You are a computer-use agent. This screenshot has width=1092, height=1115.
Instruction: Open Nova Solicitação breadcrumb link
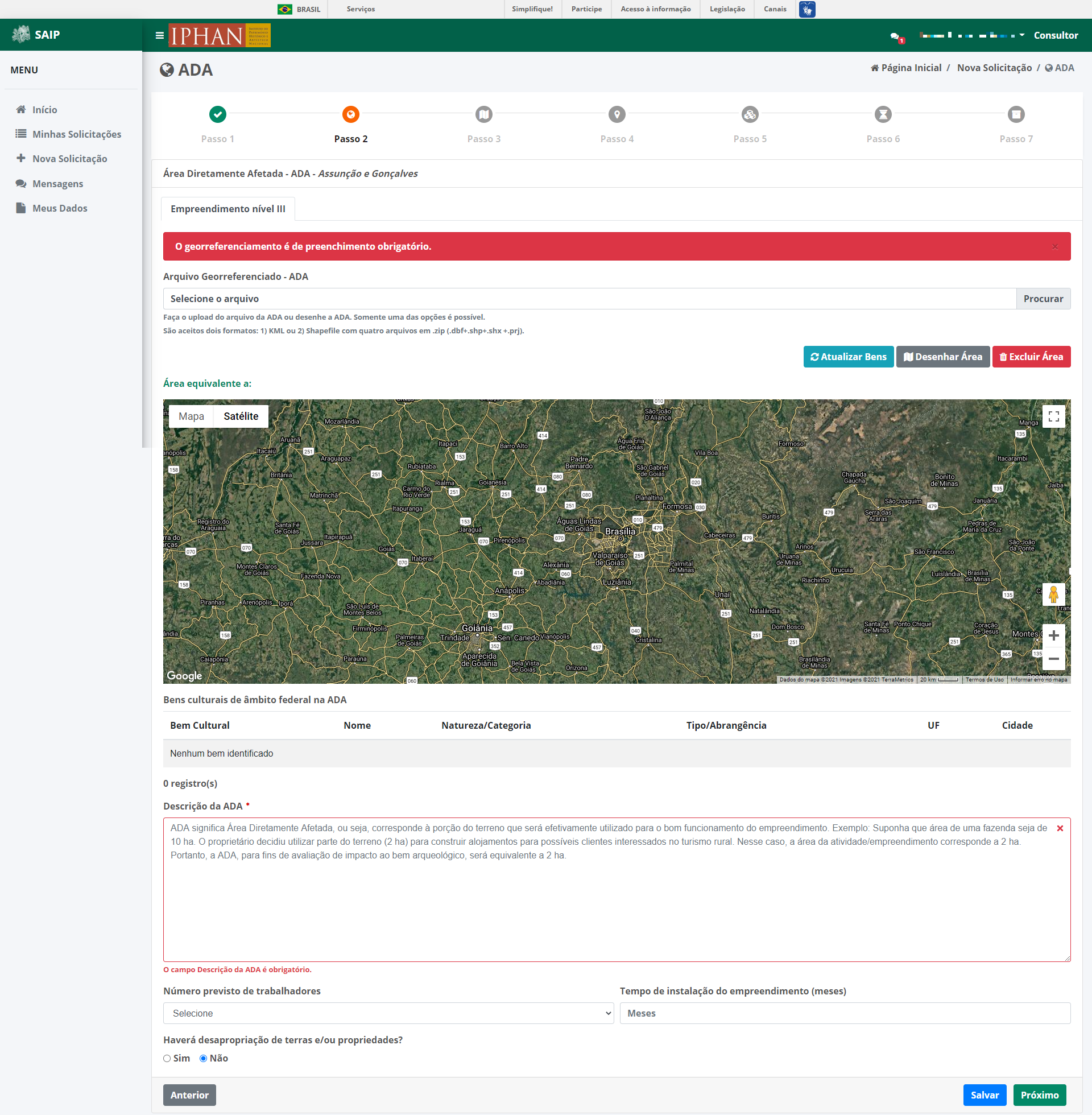(994, 68)
